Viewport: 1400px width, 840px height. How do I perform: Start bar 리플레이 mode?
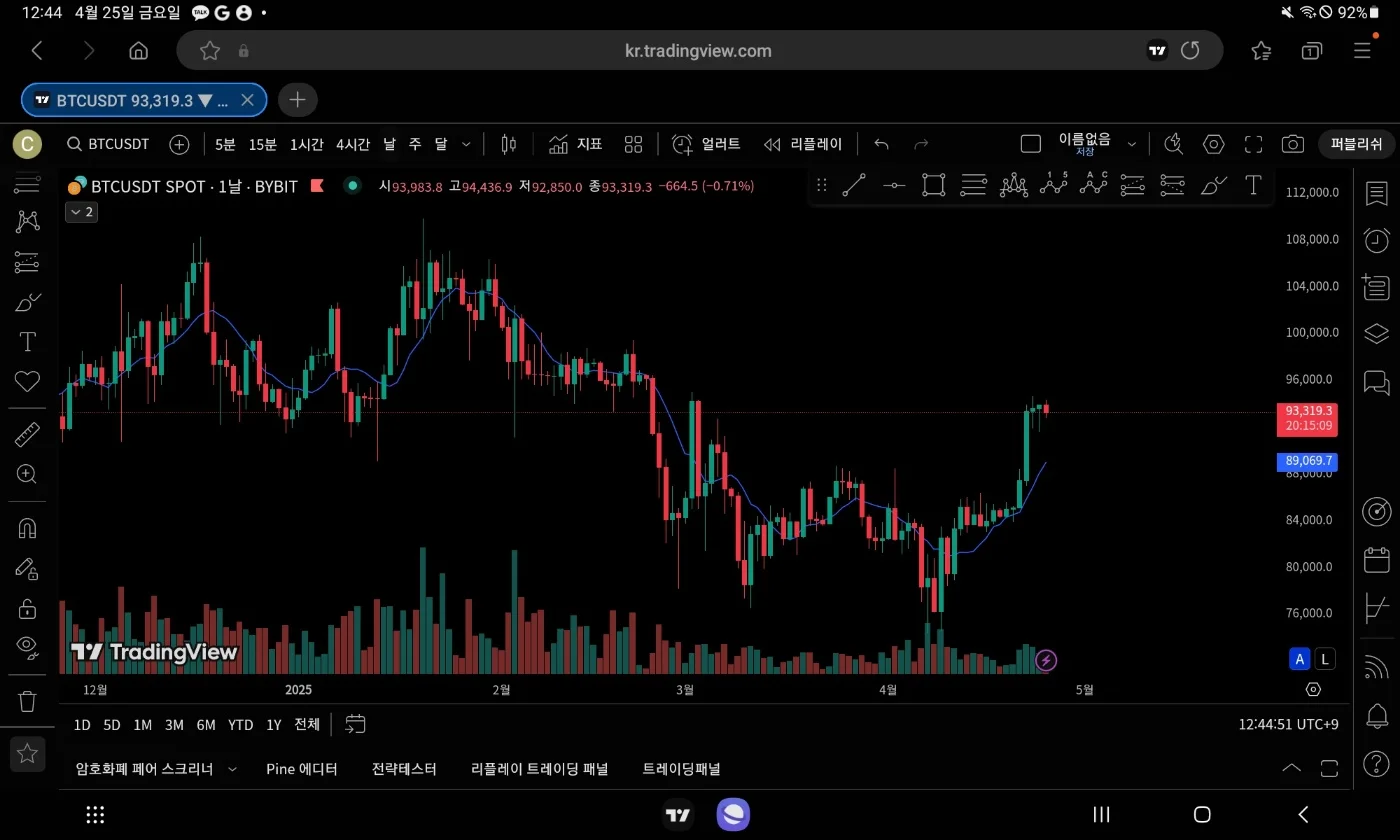[803, 144]
